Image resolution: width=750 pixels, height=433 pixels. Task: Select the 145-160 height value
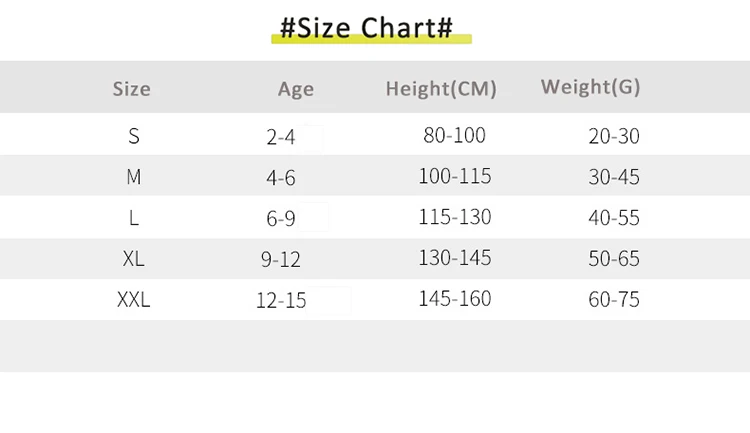point(455,298)
